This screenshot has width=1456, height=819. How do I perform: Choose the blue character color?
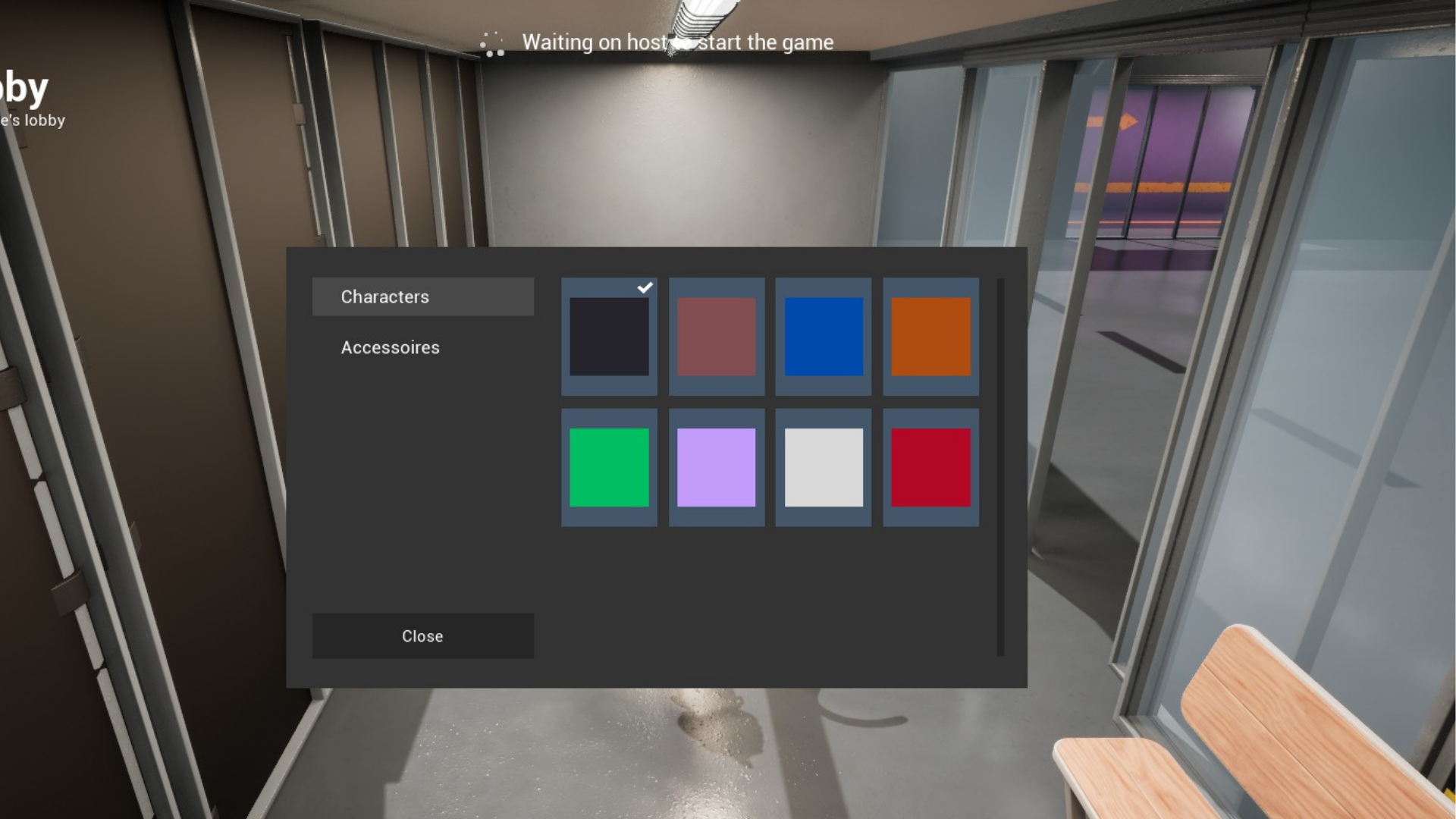tap(824, 337)
